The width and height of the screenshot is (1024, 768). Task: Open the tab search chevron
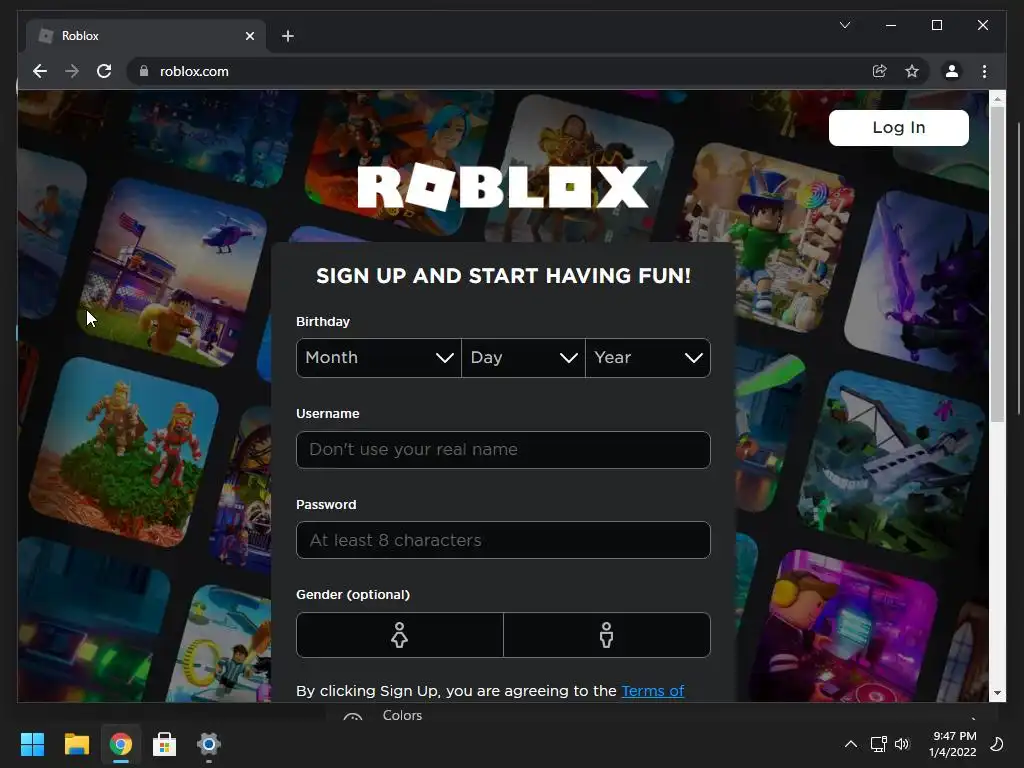coord(845,25)
